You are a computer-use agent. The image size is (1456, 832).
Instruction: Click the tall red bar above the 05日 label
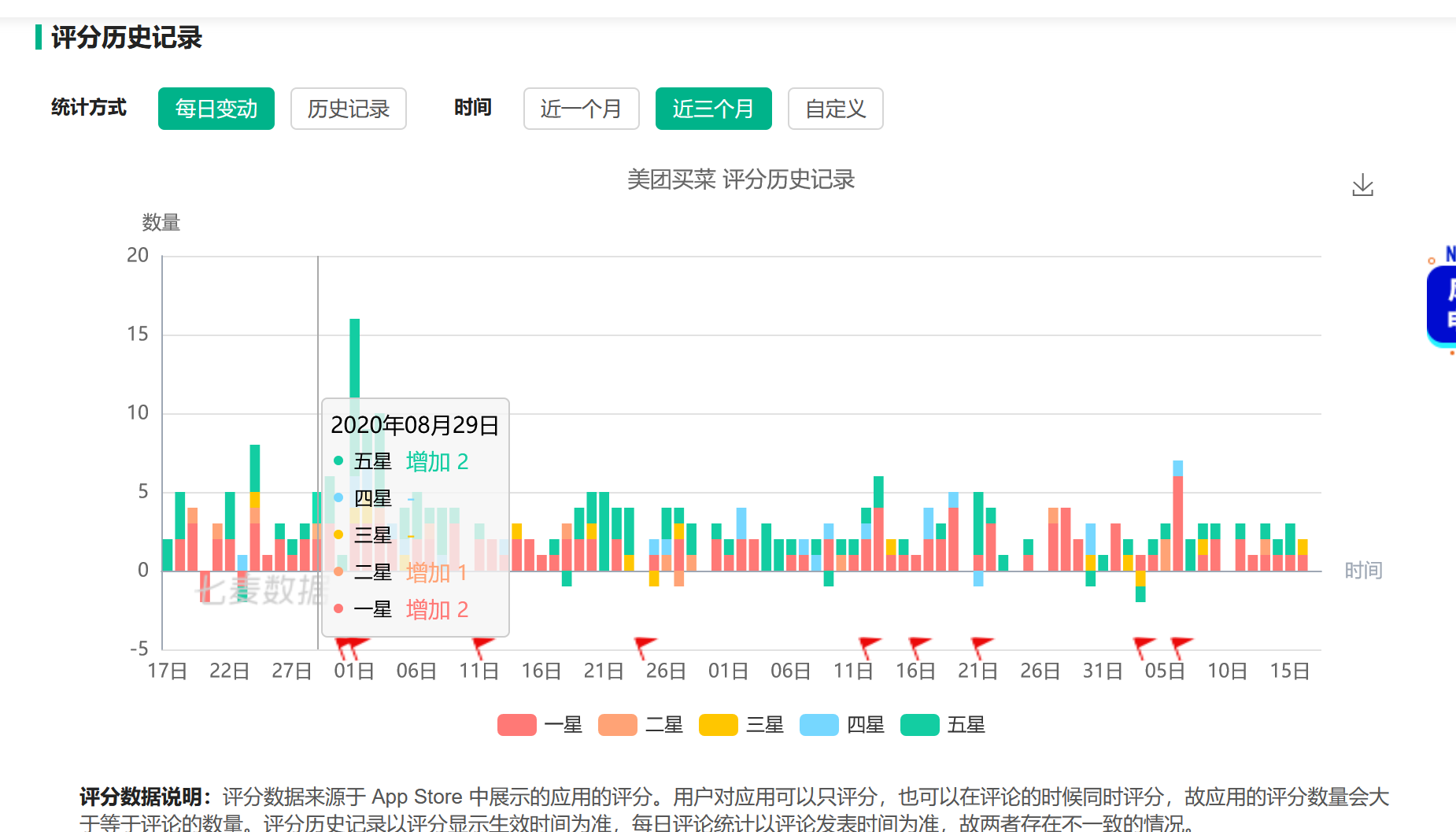(1178, 523)
